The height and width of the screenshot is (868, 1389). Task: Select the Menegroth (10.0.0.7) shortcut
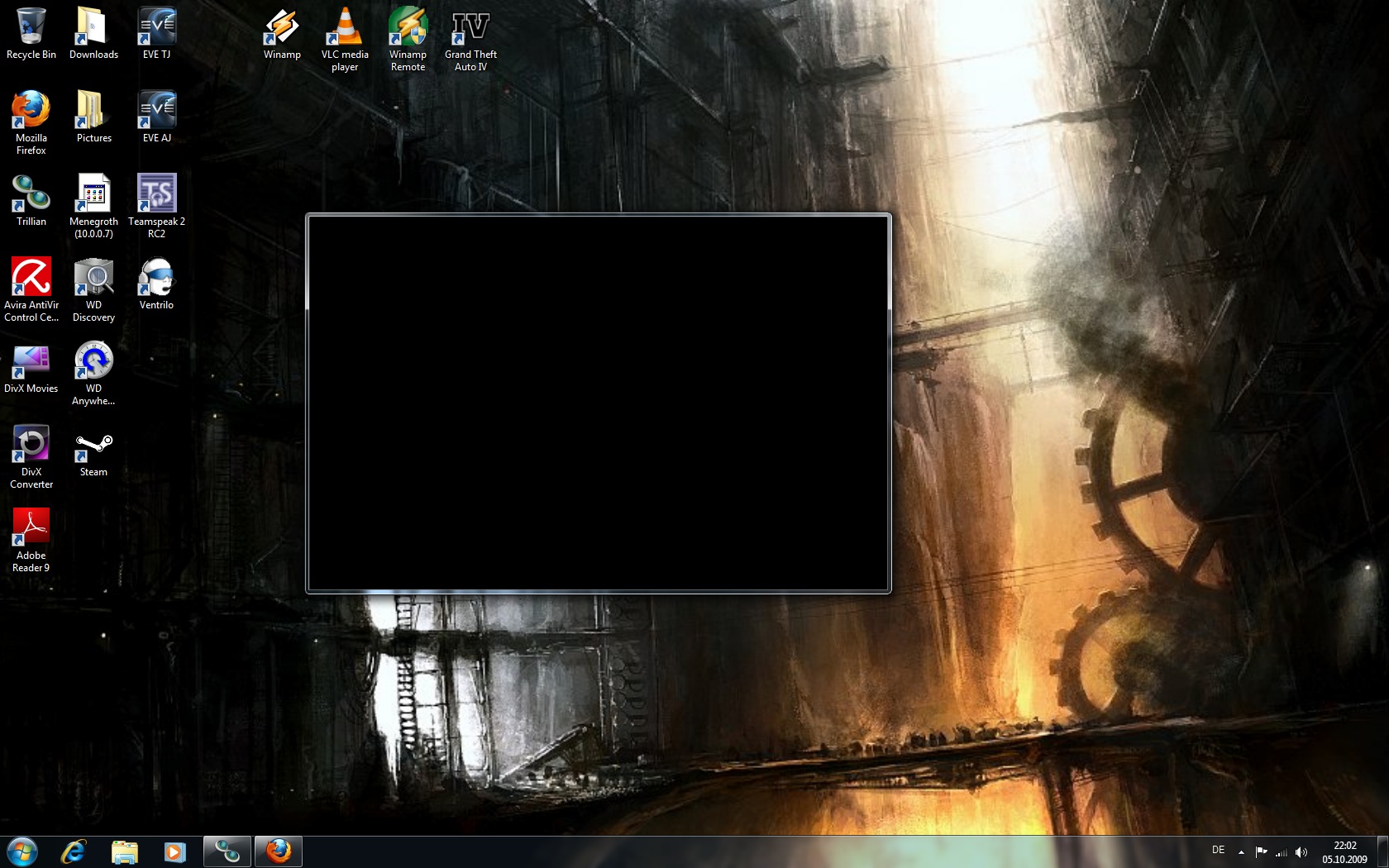pos(93,207)
